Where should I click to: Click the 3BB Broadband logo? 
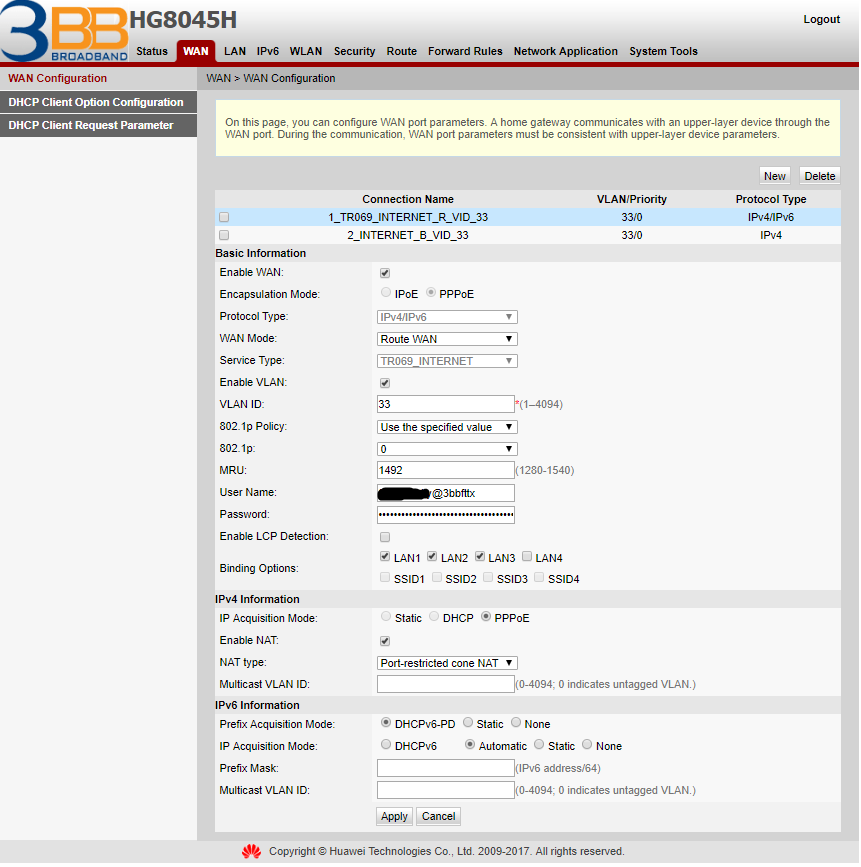63,32
